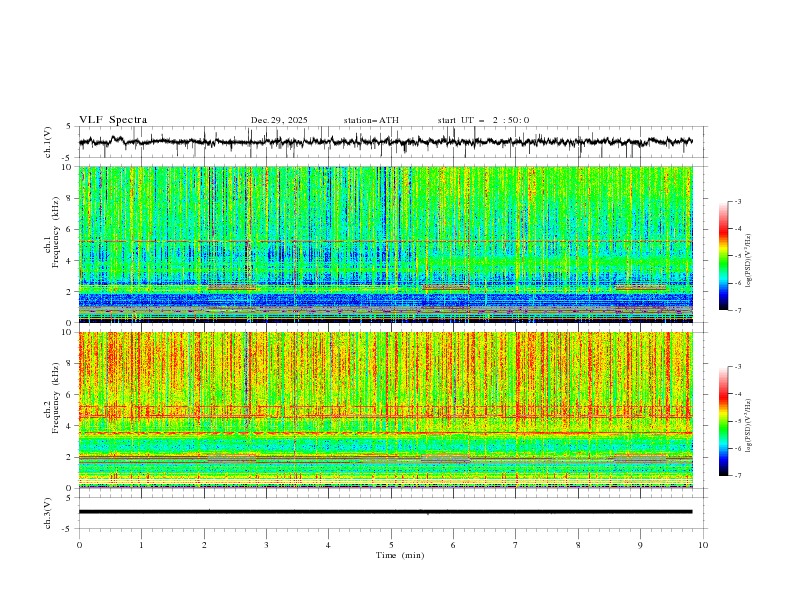Pick the ch.2 spectrogram color scale bar

click(723, 421)
